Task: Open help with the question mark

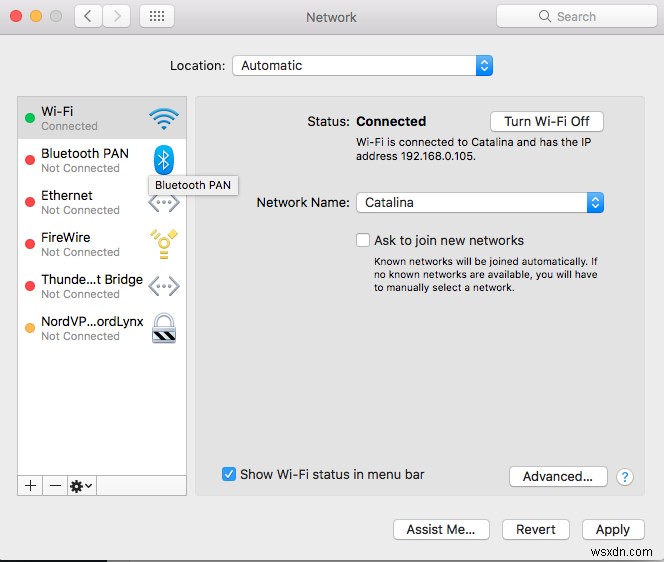Action: [625, 477]
